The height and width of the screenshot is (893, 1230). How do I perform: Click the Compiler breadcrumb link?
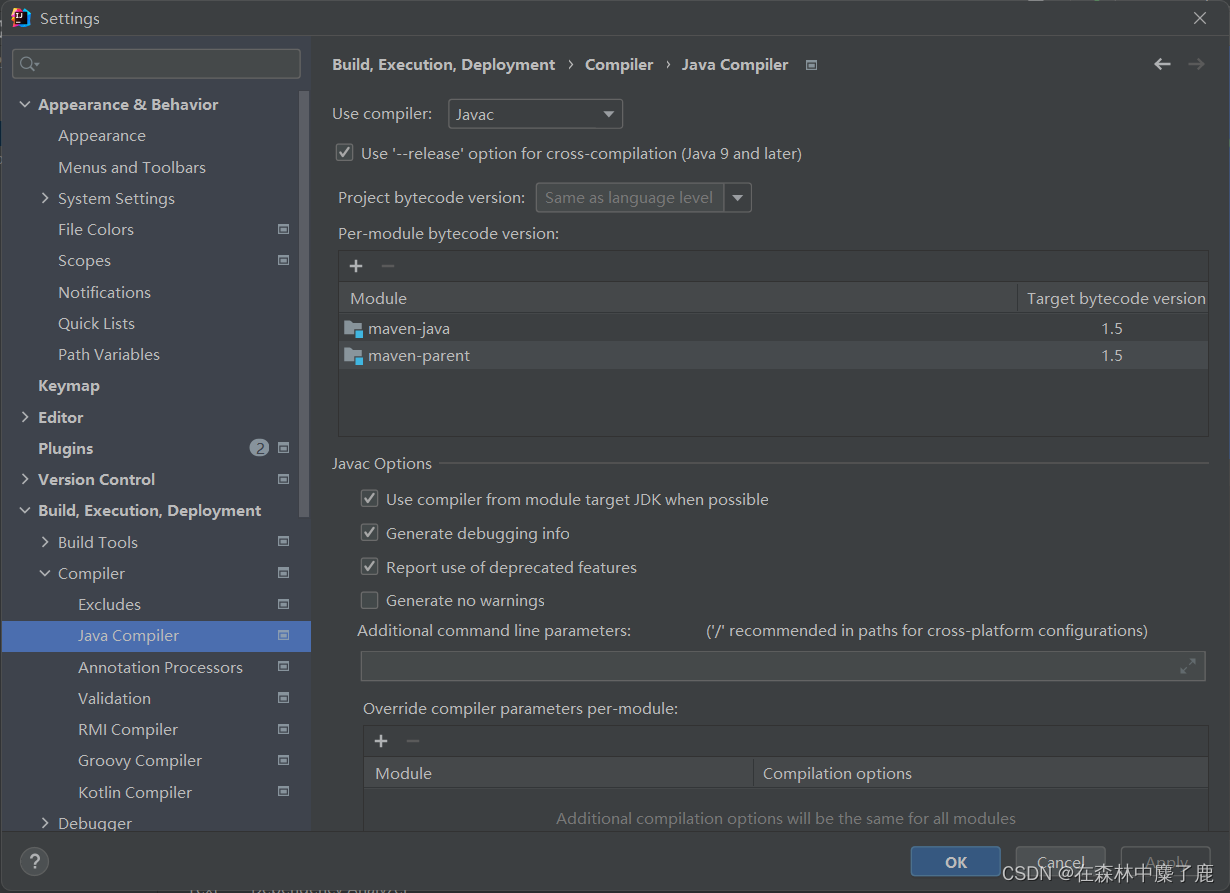click(619, 65)
